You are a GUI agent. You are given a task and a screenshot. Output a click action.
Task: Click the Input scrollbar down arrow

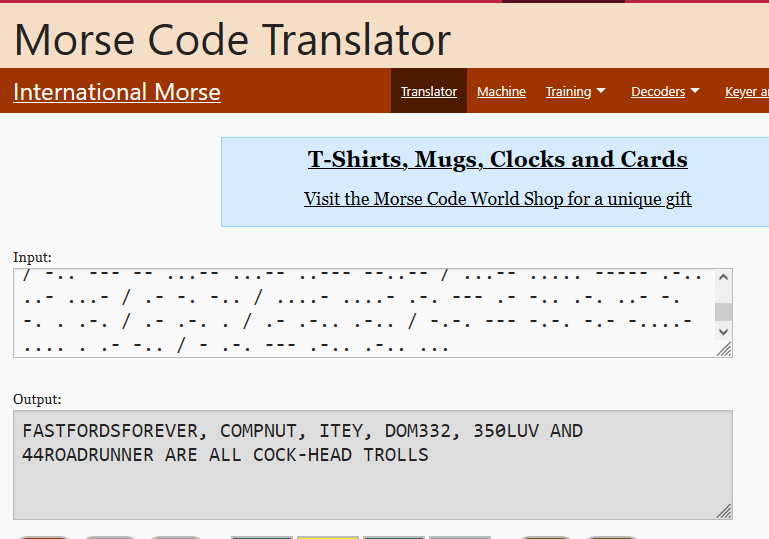point(723,332)
